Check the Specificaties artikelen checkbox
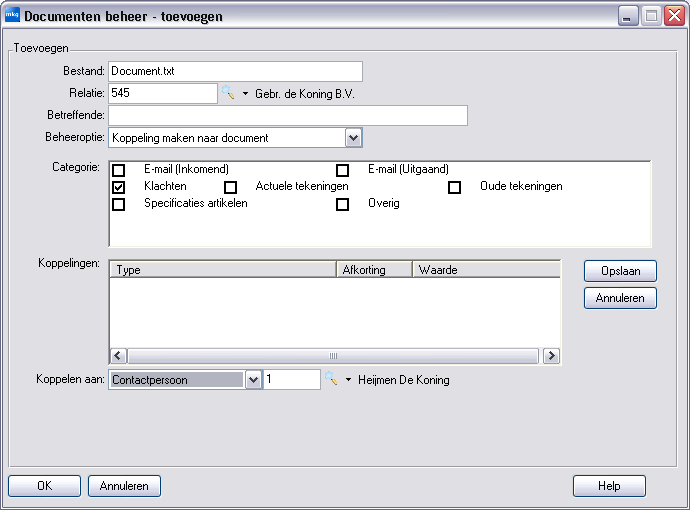Viewport: 690px width, 510px height. coord(119,204)
